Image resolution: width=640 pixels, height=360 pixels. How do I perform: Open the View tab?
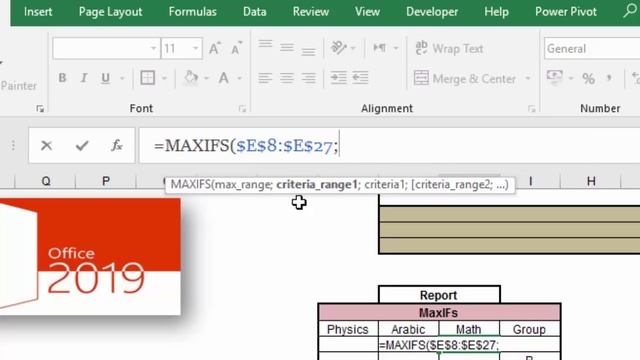pyautogui.click(x=367, y=12)
